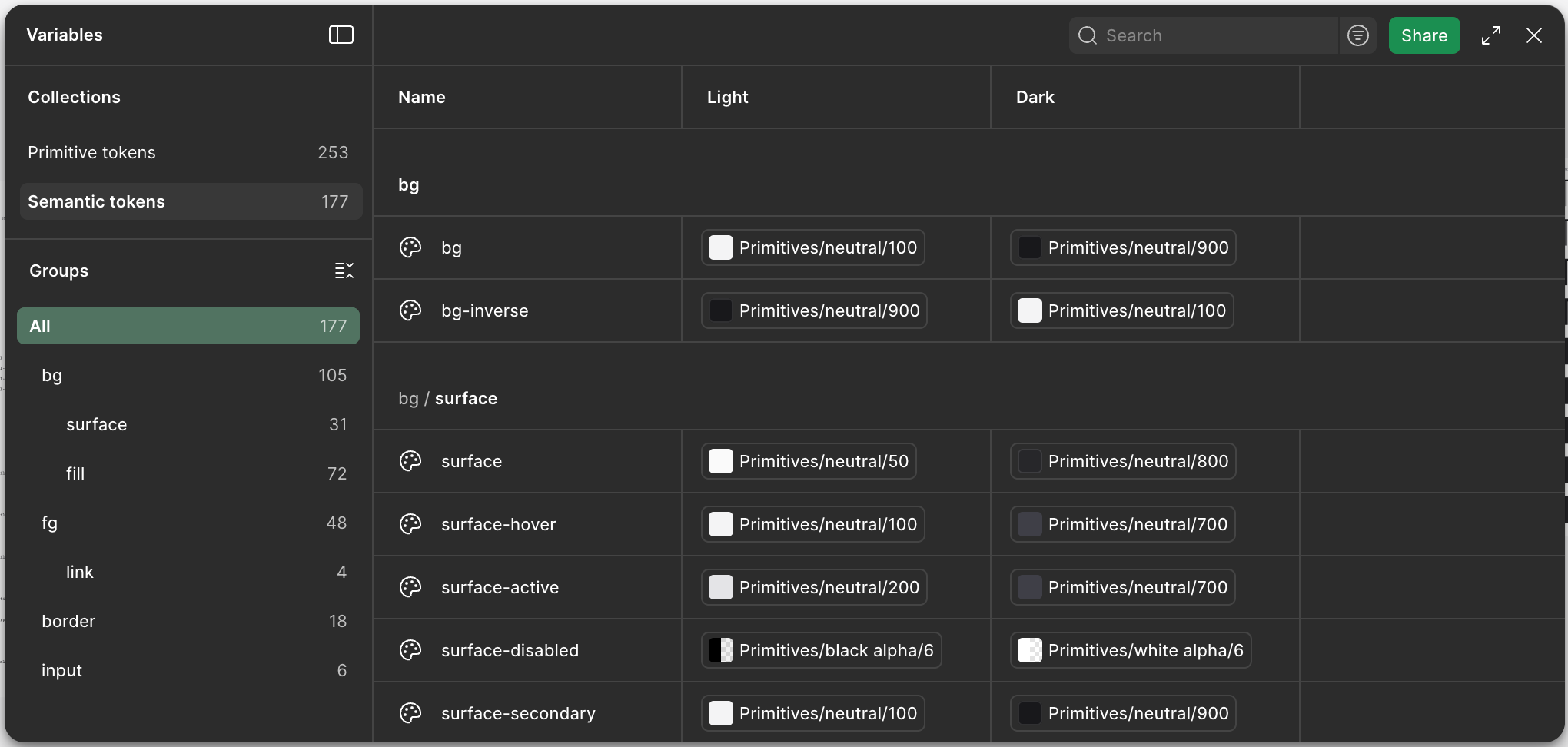Select the bg group in sidebar

tap(188, 375)
